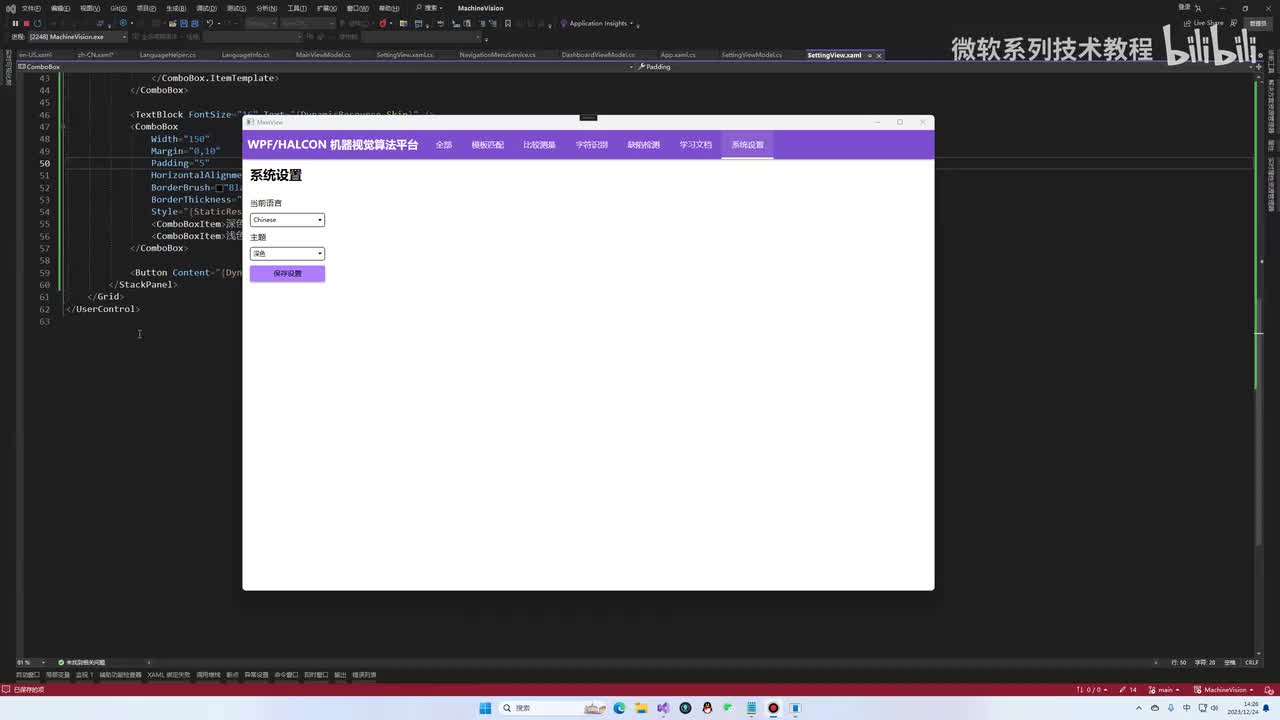1280x720 pixels.
Task: Stop debugging with the red stop icon
Action: [x=26, y=23]
